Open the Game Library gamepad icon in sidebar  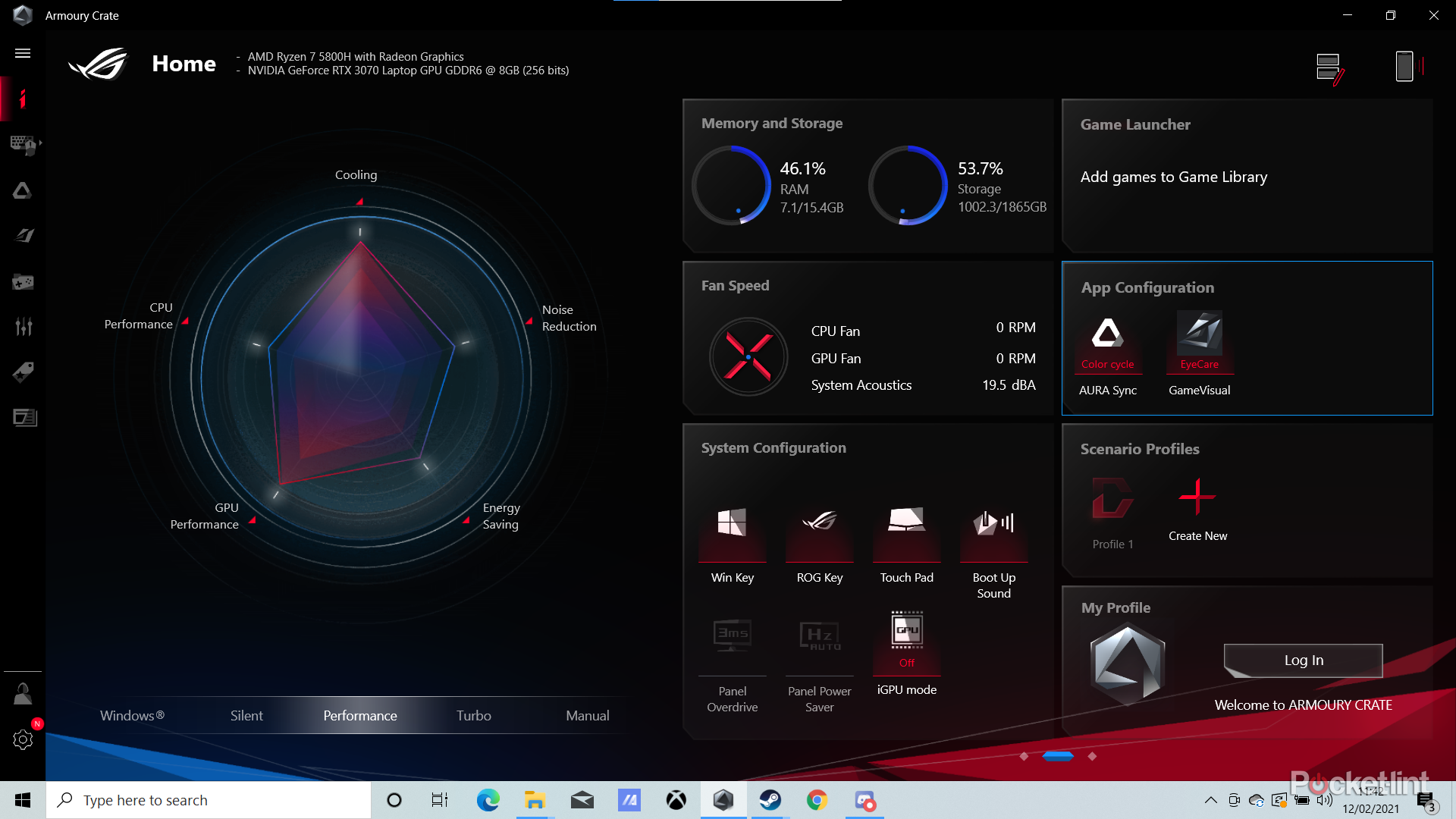tap(23, 281)
